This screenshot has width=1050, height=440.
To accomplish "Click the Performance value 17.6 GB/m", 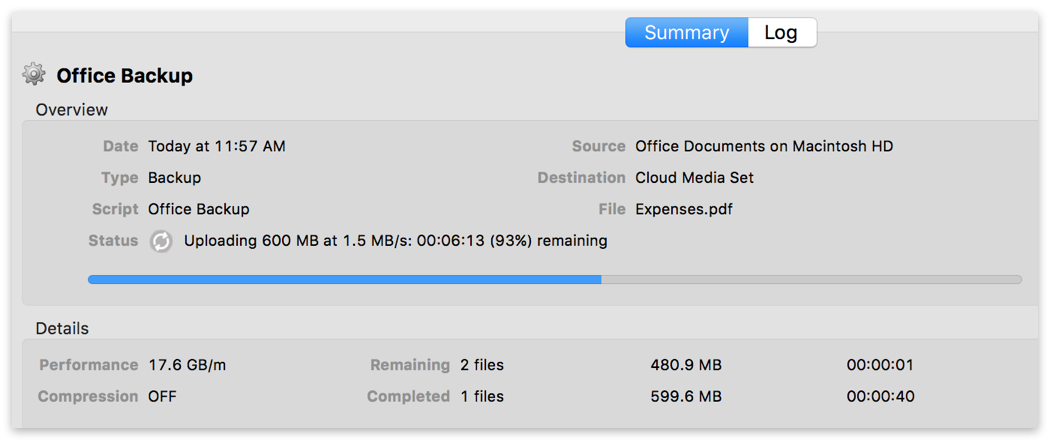I will coord(187,365).
